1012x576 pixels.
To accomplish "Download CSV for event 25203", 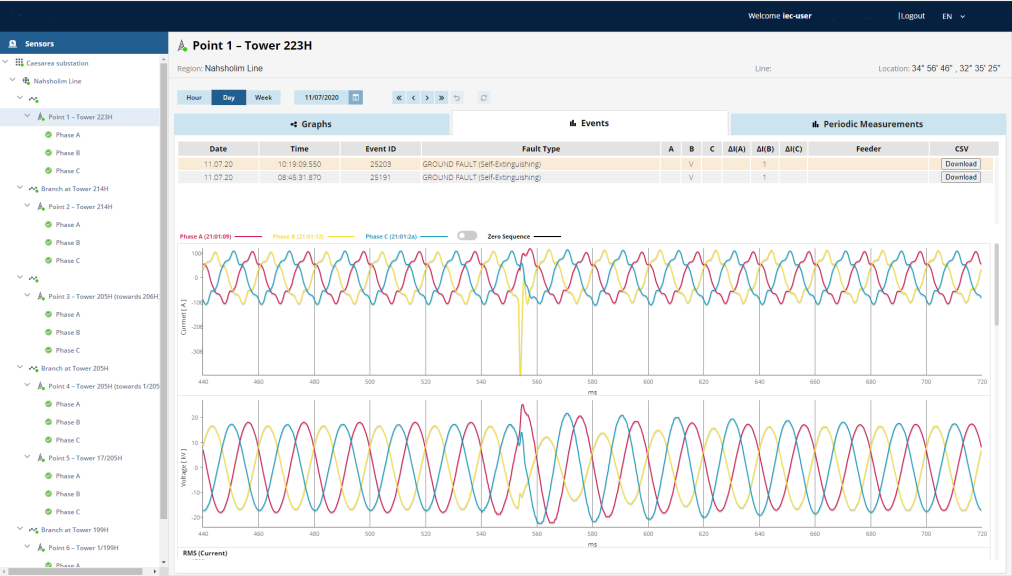I will (960, 164).
